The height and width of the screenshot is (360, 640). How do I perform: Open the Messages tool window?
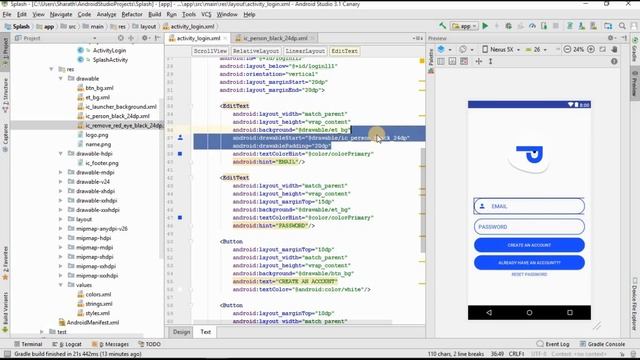pos(110,344)
